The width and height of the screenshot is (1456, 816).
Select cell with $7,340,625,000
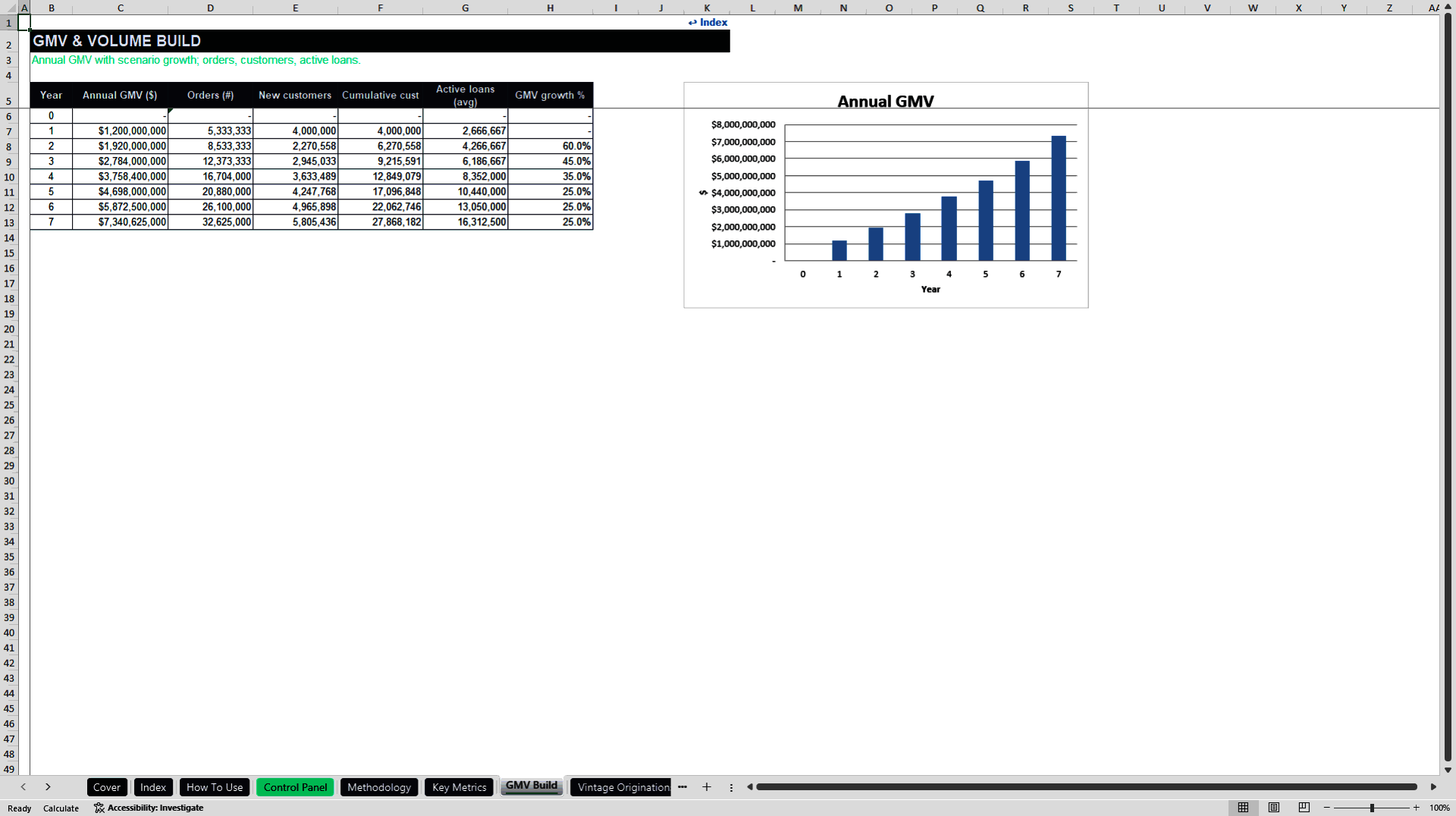[x=120, y=222]
